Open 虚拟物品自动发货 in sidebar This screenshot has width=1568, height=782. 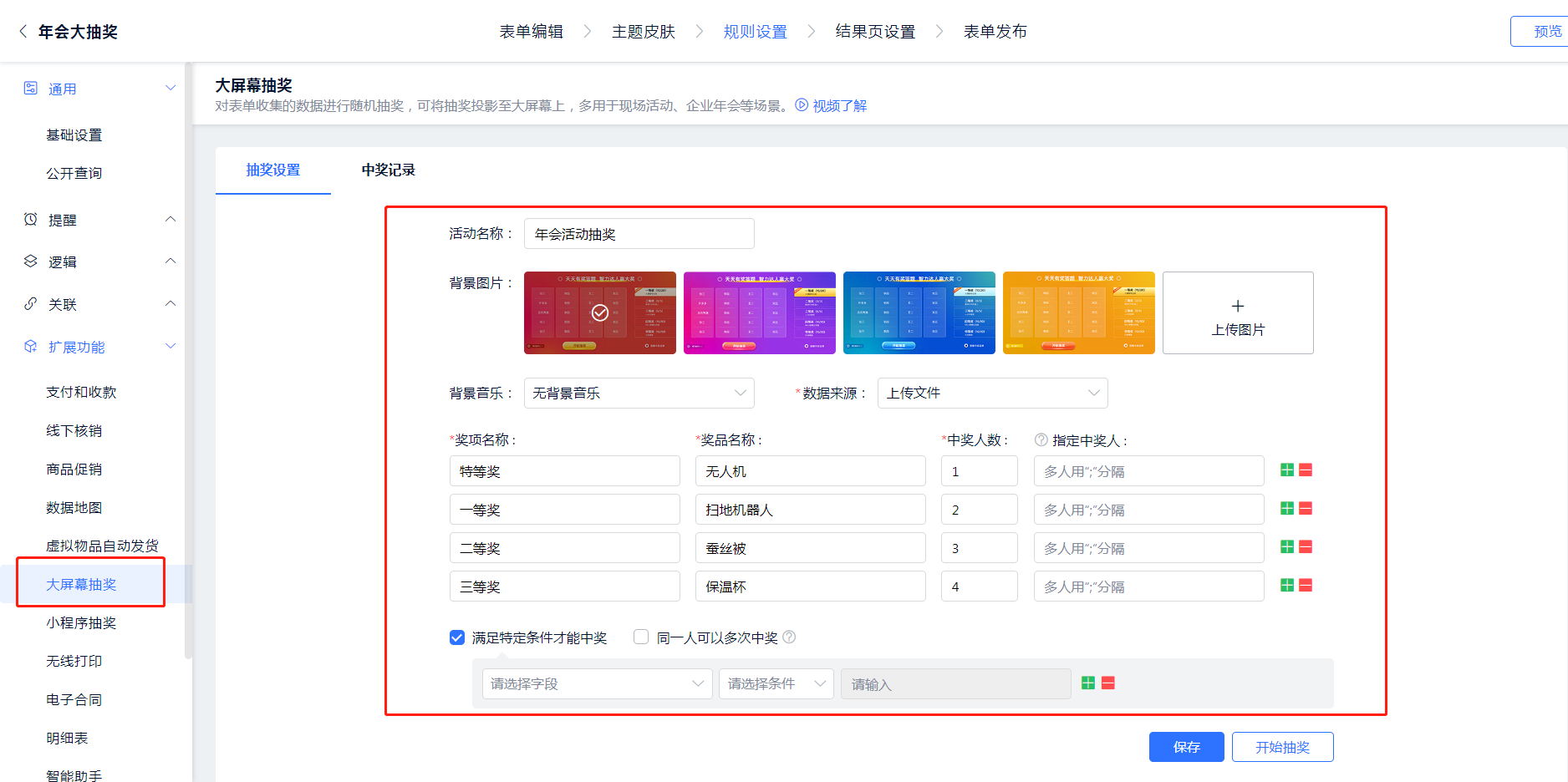[103, 546]
